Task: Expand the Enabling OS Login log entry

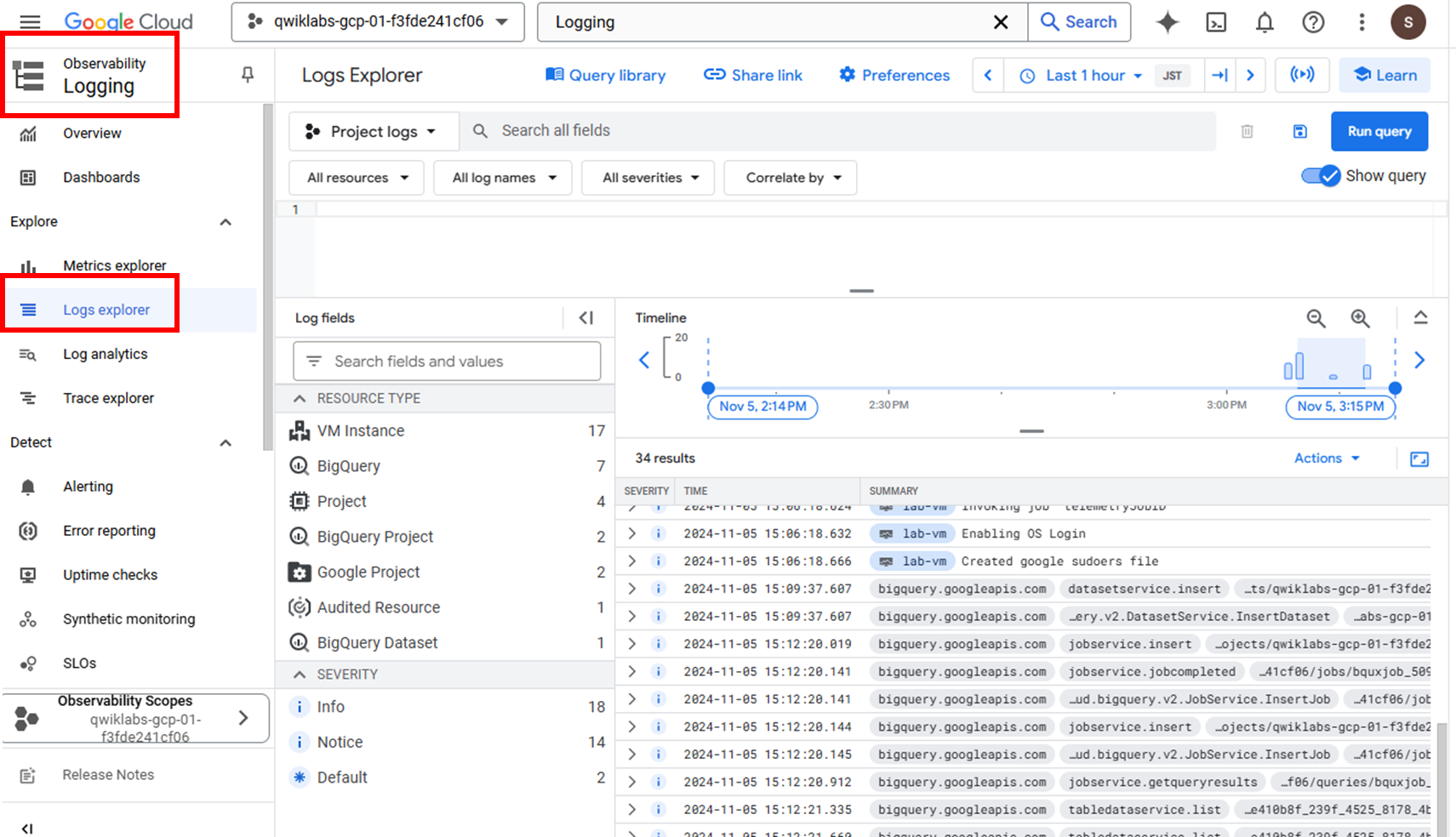Action: [631, 533]
